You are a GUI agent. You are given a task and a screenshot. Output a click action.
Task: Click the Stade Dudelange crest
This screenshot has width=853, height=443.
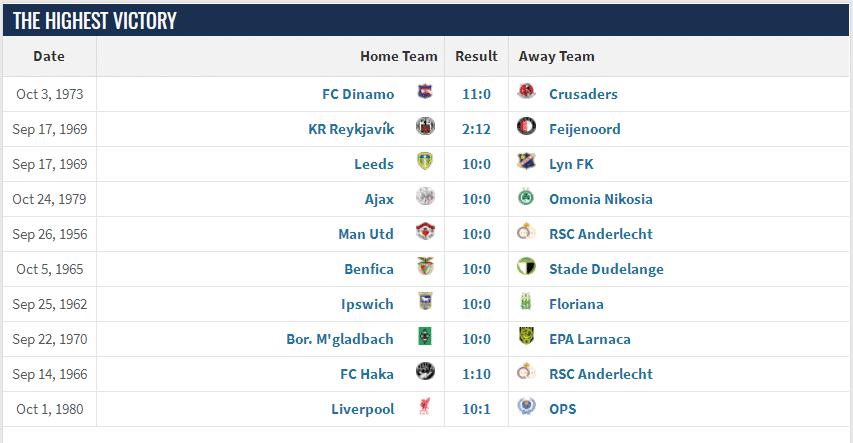coord(526,266)
